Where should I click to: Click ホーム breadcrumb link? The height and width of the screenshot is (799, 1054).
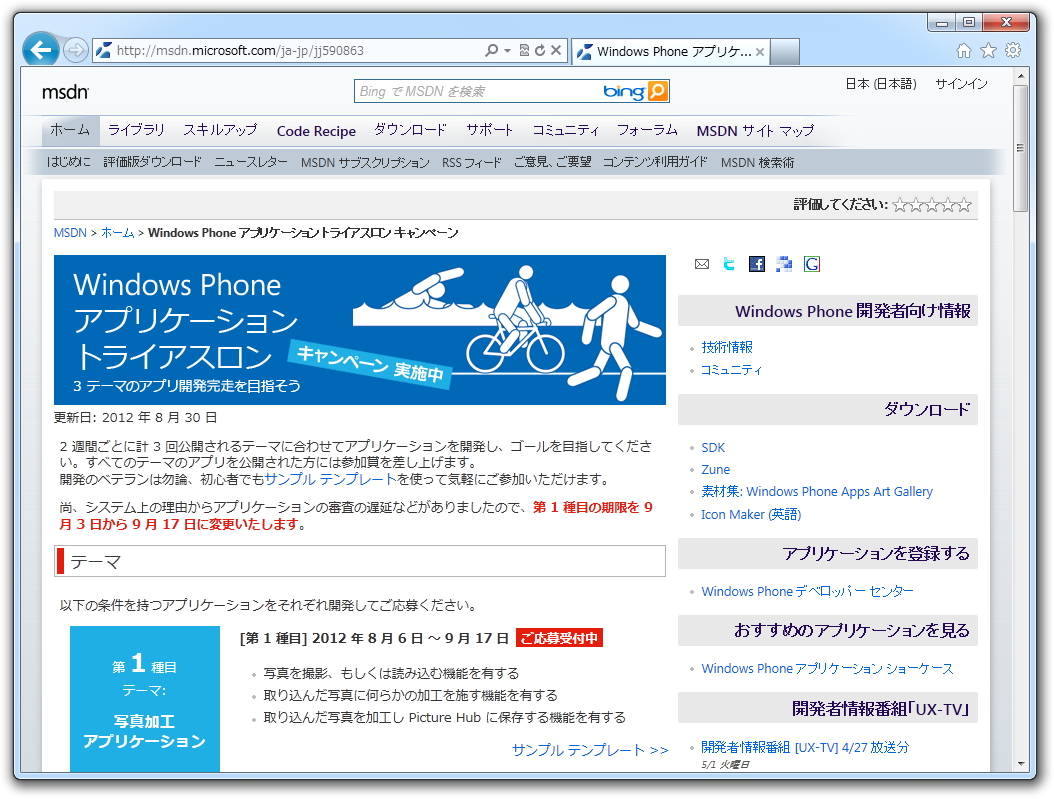(118, 233)
